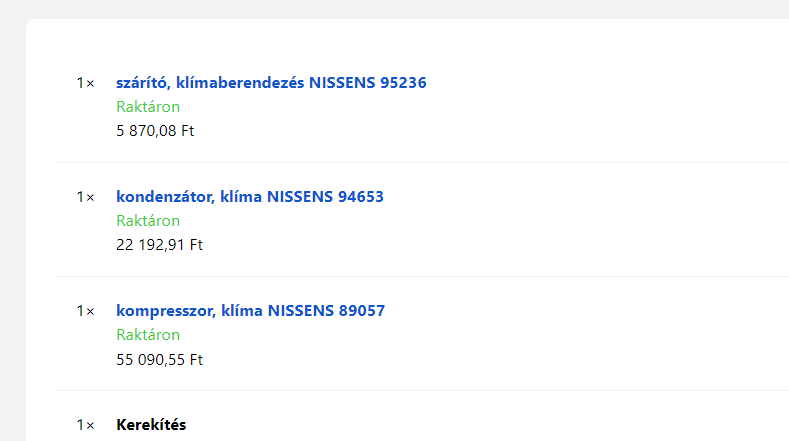Click the Kerekítés item label
789x441 pixels.
pos(151,425)
